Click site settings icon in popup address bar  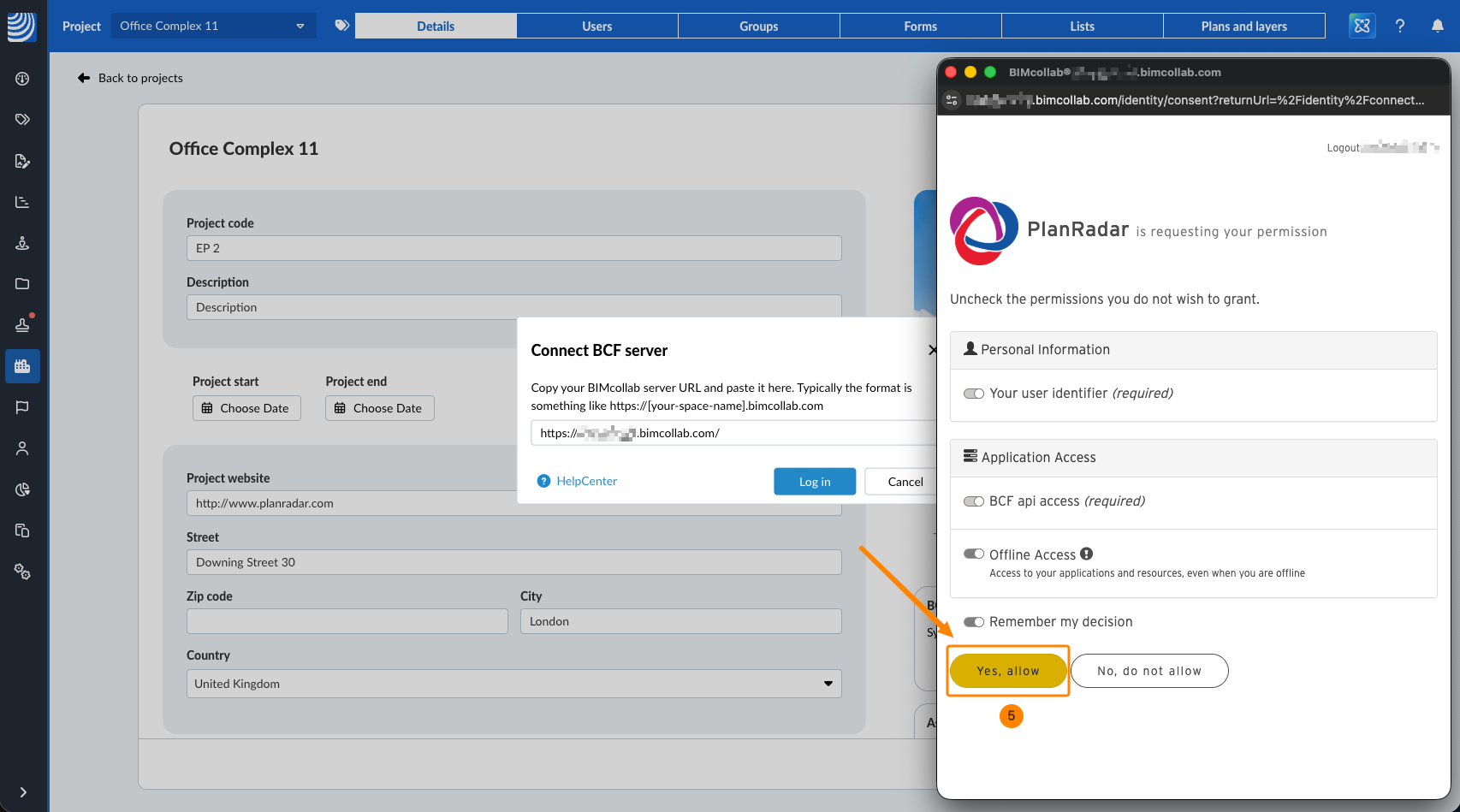tap(952, 100)
